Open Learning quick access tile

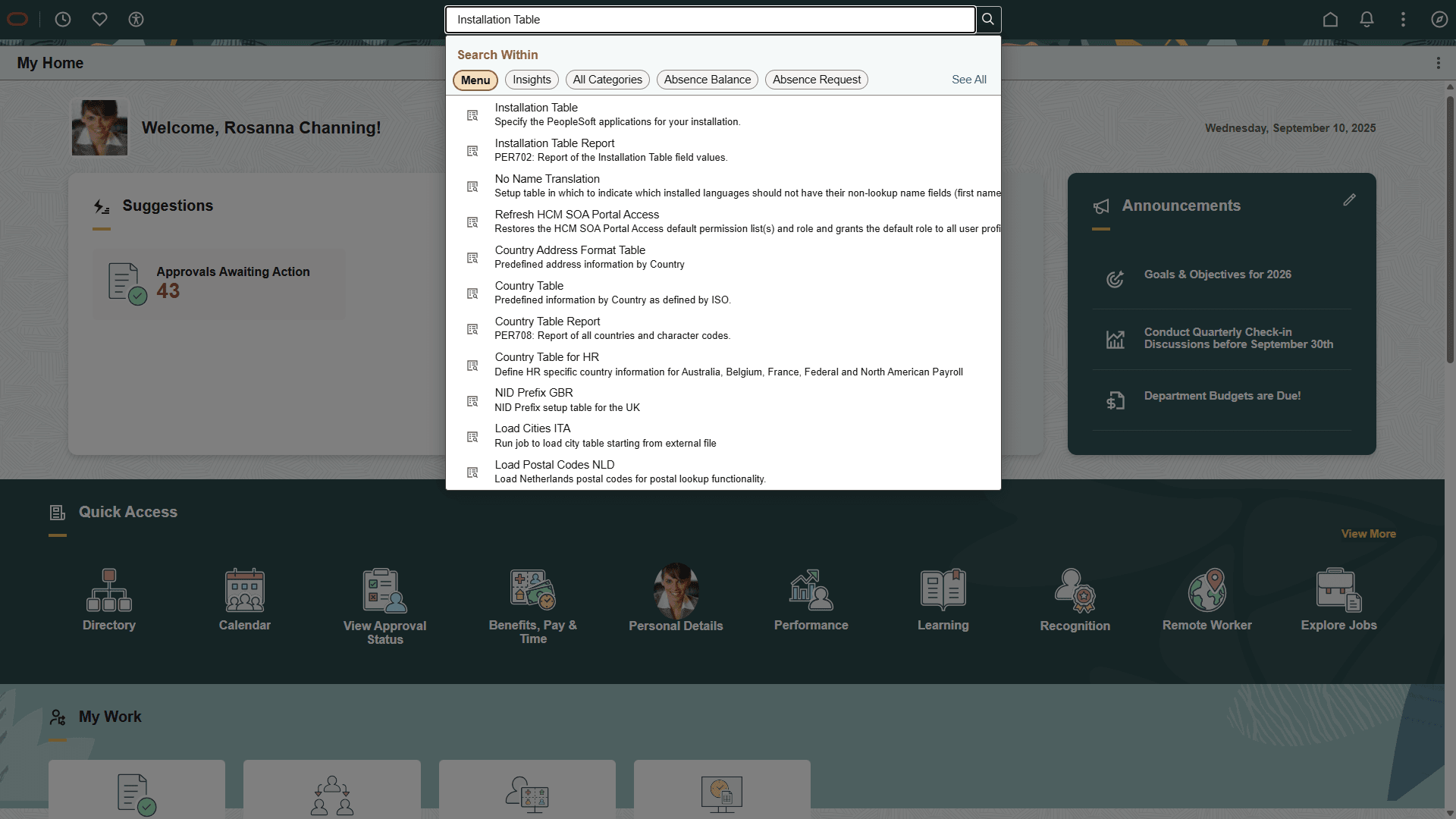943,599
